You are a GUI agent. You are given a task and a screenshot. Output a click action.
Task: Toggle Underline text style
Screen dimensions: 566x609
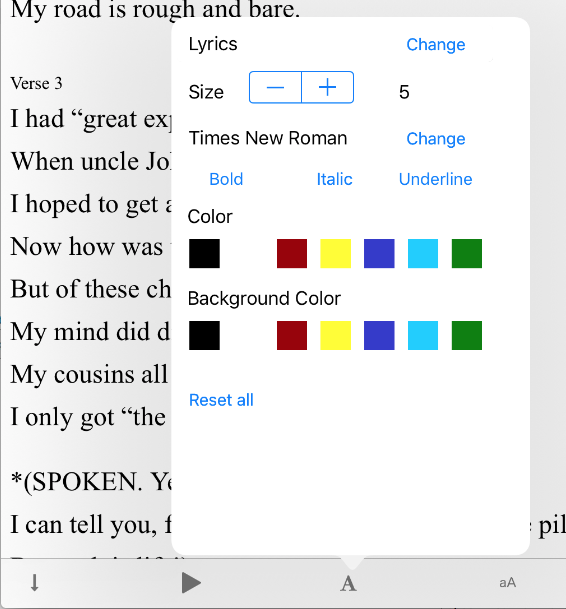click(435, 179)
